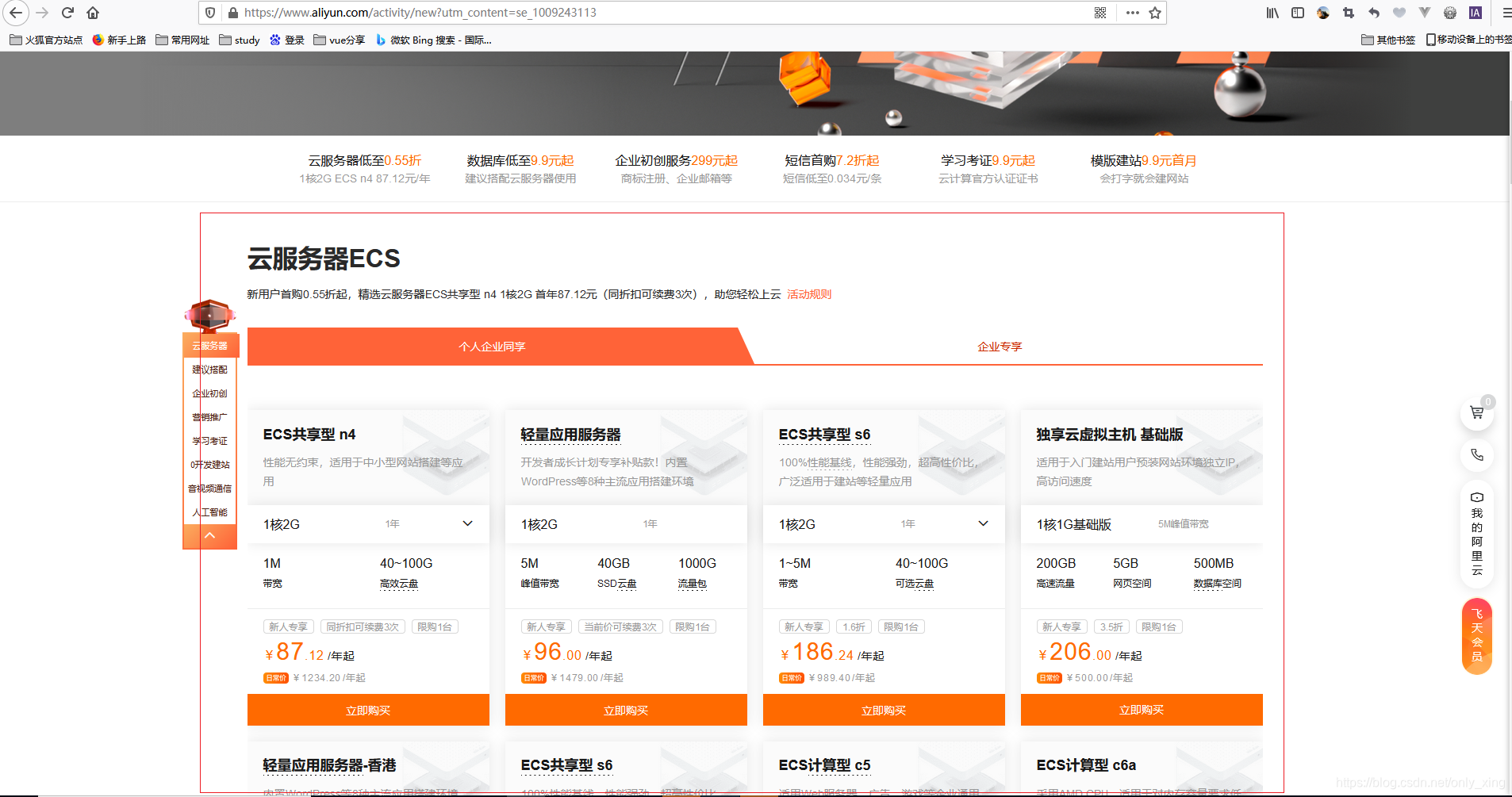The height and width of the screenshot is (797, 1512).
Task: Toggle the sidebar view icon
Action: click(x=1298, y=13)
